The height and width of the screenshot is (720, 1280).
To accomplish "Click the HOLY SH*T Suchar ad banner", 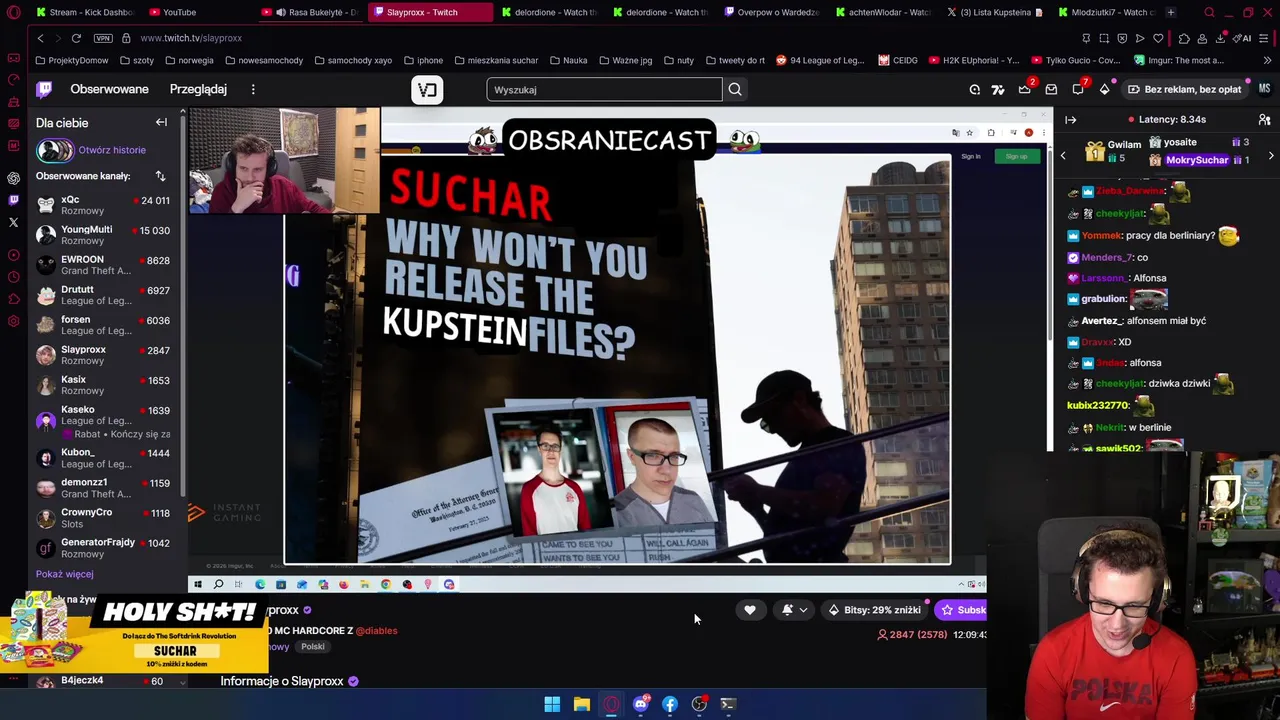I will 135,635.
